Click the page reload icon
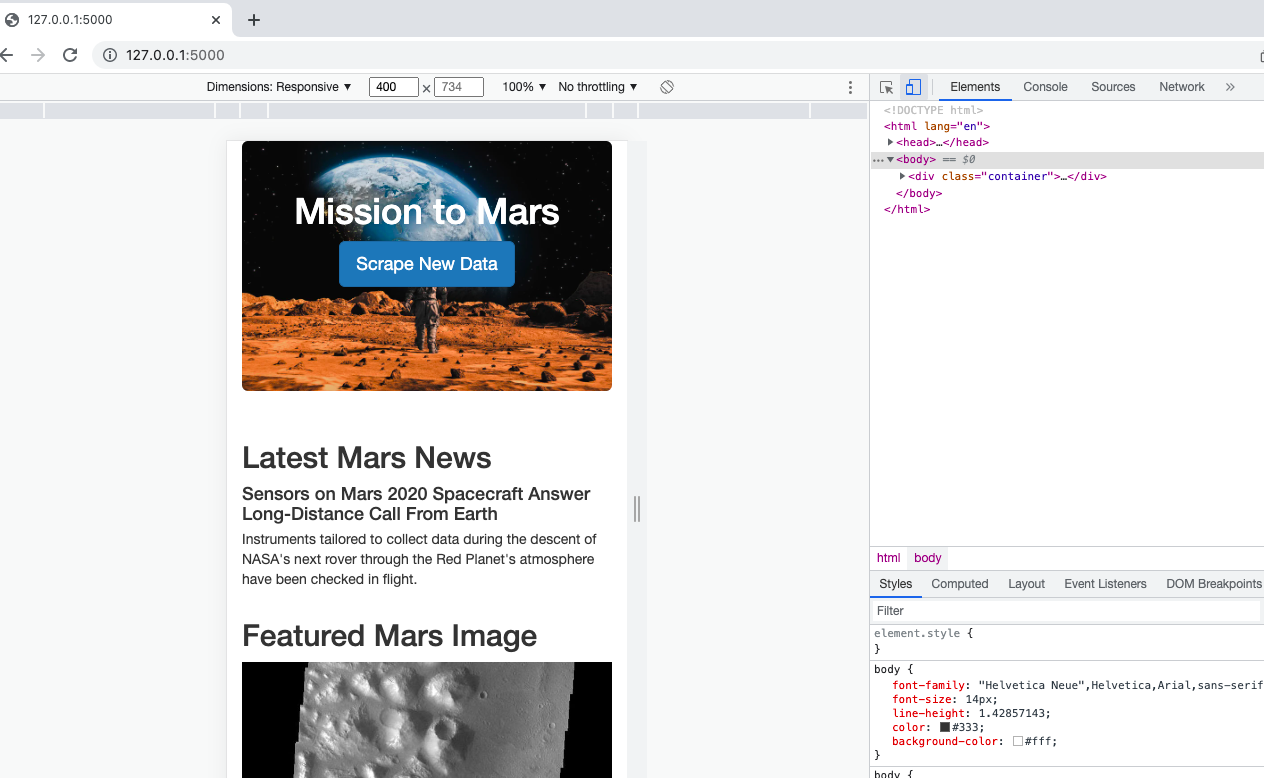The width and height of the screenshot is (1264, 778). (69, 55)
